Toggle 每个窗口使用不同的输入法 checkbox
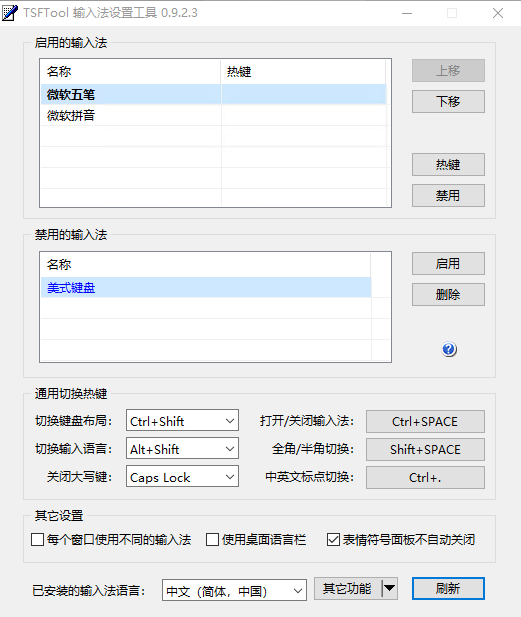Image resolution: width=521 pixels, height=617 pixels. tap(37, 539)
